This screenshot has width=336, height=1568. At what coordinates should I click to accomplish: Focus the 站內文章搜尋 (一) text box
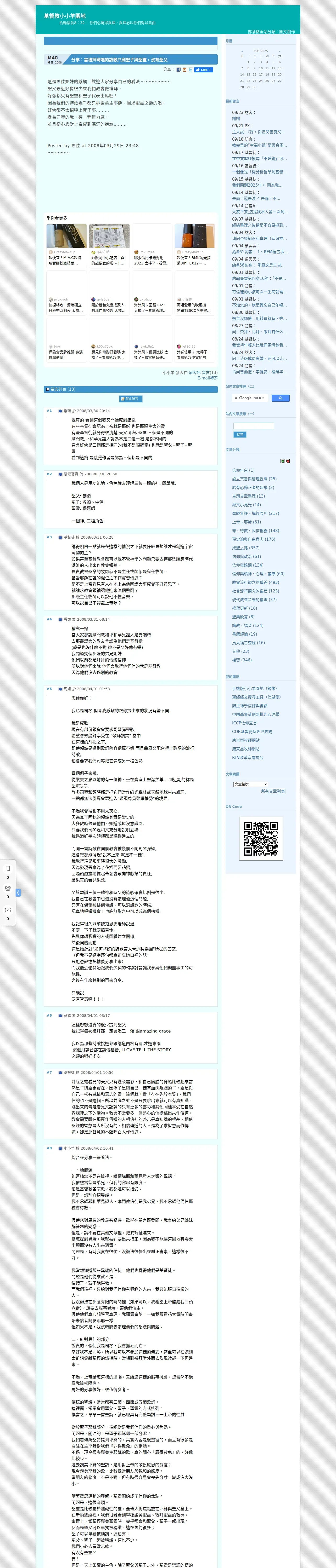point(254,426)
